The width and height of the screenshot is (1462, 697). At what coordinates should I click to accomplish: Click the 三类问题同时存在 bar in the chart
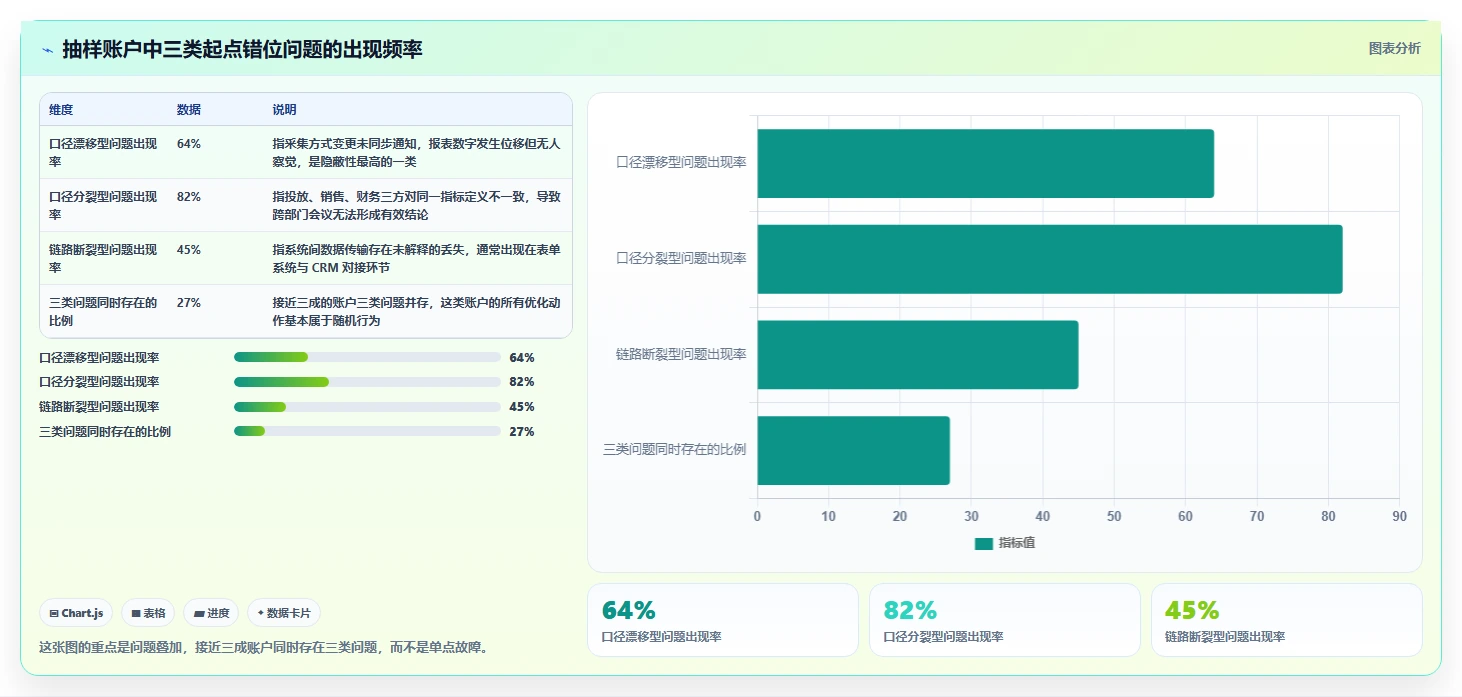click(x=853, y=450)
